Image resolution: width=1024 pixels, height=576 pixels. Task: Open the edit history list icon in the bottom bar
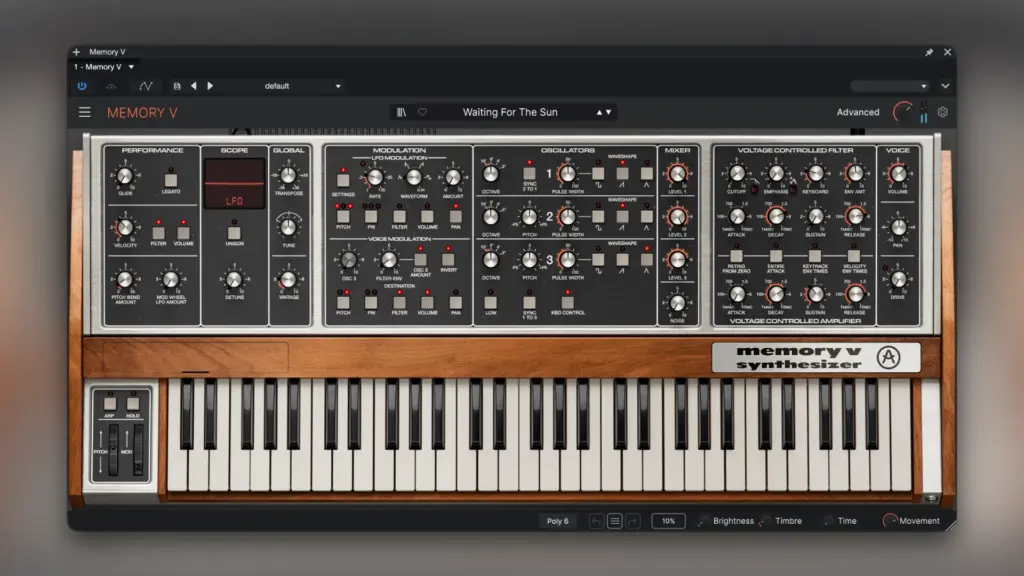(614, 521)
